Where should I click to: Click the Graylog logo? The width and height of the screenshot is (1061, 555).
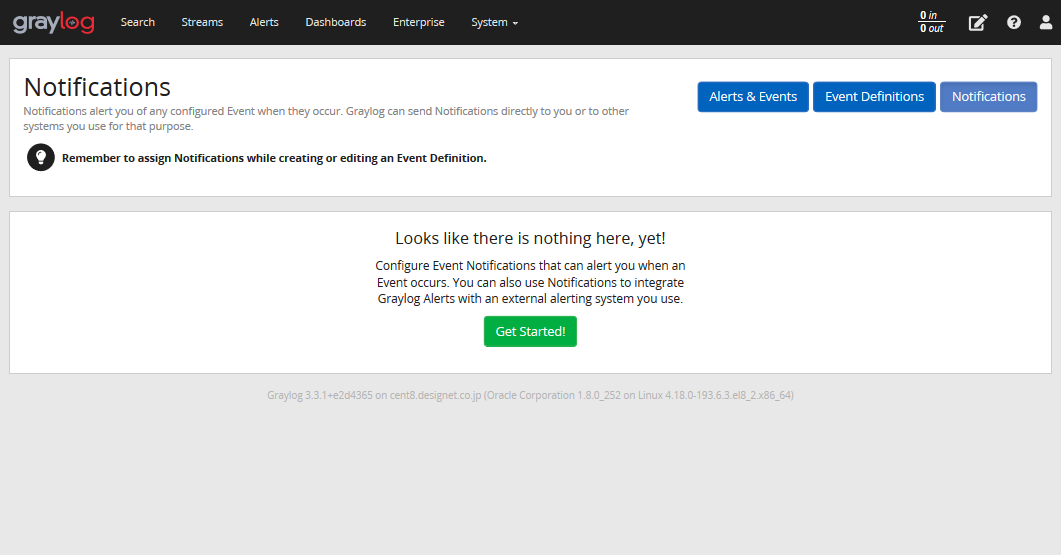tap(53, 22)
